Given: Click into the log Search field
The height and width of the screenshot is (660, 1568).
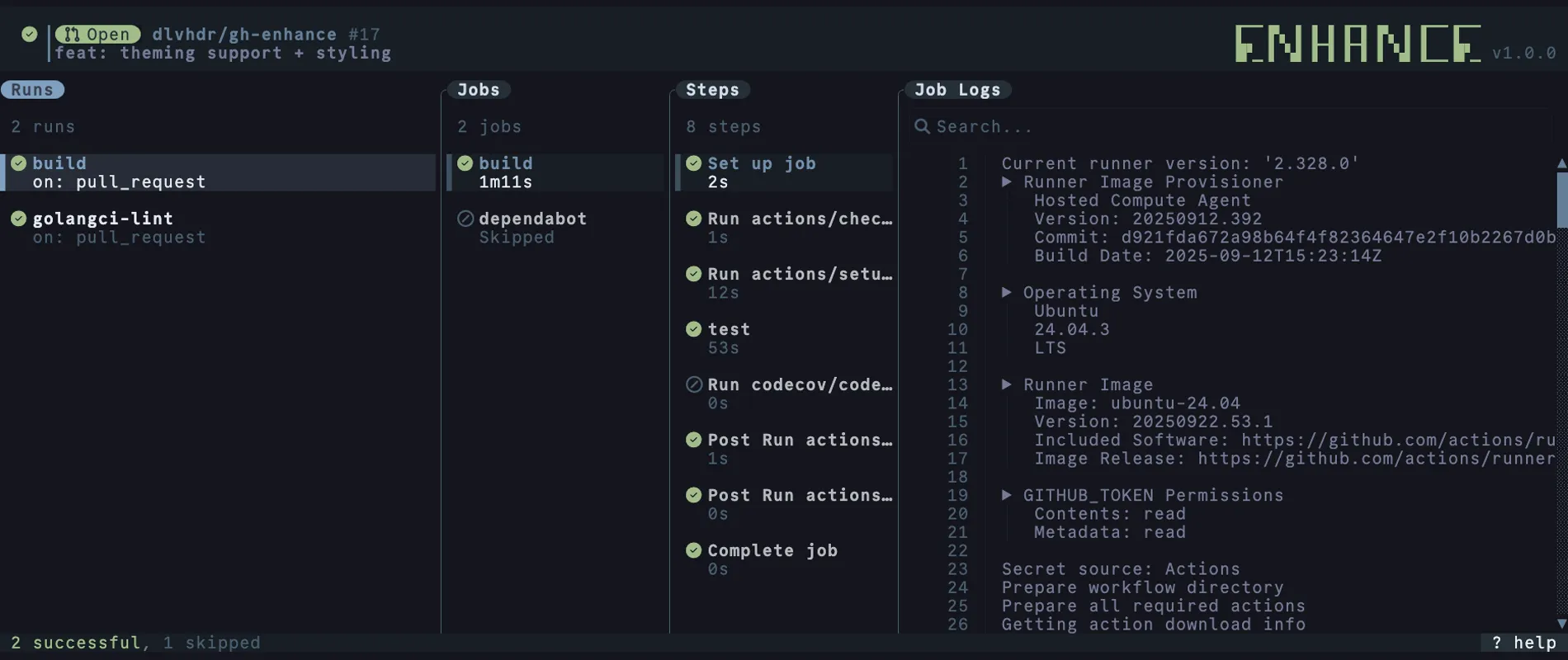Looking at the screenshot, I should (x=1155, y=126).
